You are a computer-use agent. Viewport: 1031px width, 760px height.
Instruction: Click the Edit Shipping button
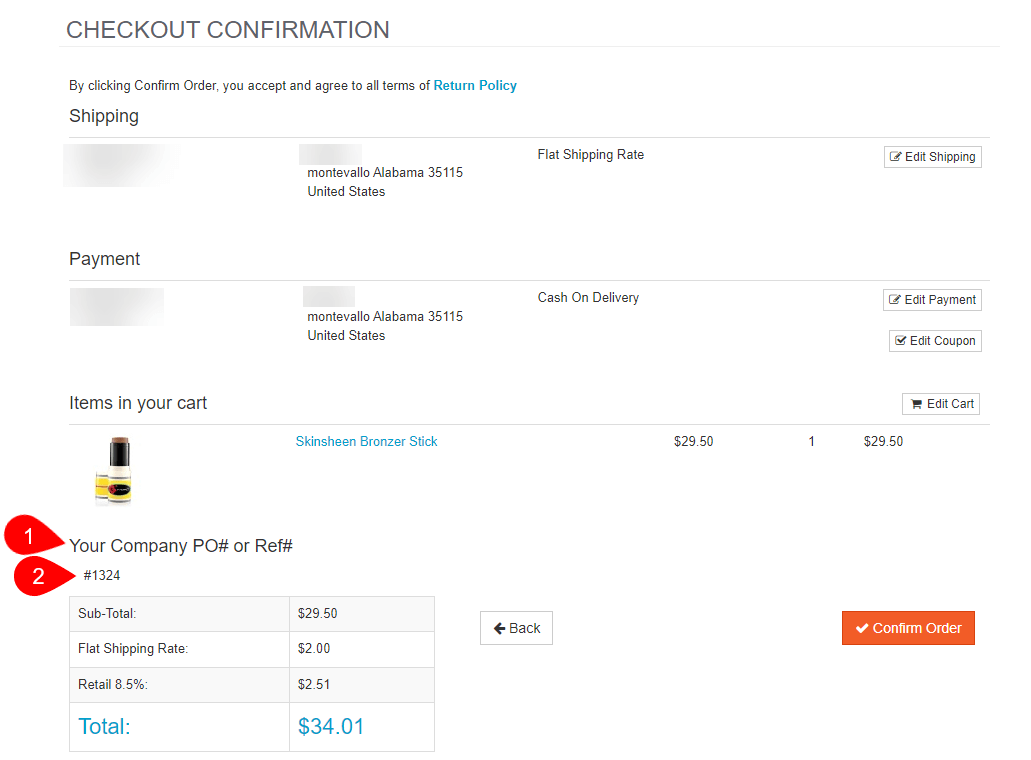(932, 157)
